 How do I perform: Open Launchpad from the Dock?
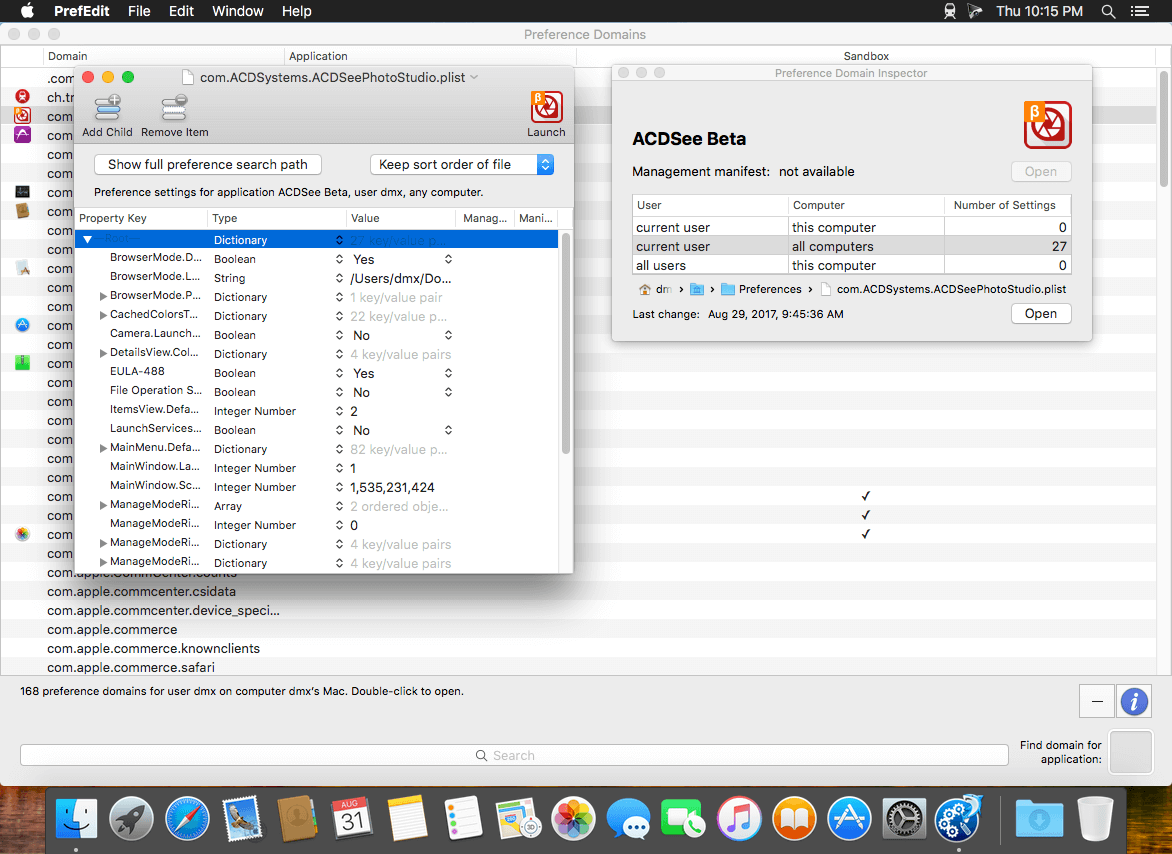[x=132, y=819]
